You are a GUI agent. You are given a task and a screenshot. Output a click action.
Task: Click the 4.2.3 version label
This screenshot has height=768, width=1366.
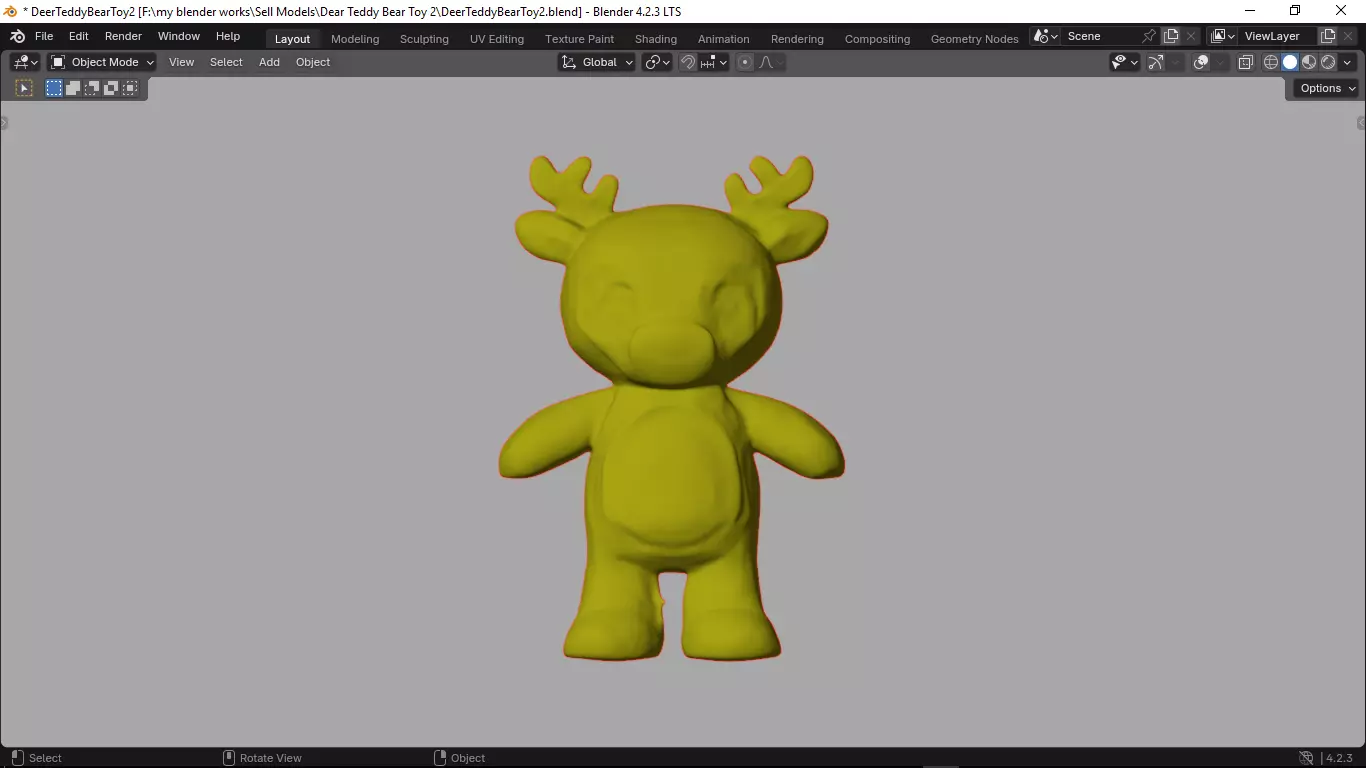(1339, 758)
